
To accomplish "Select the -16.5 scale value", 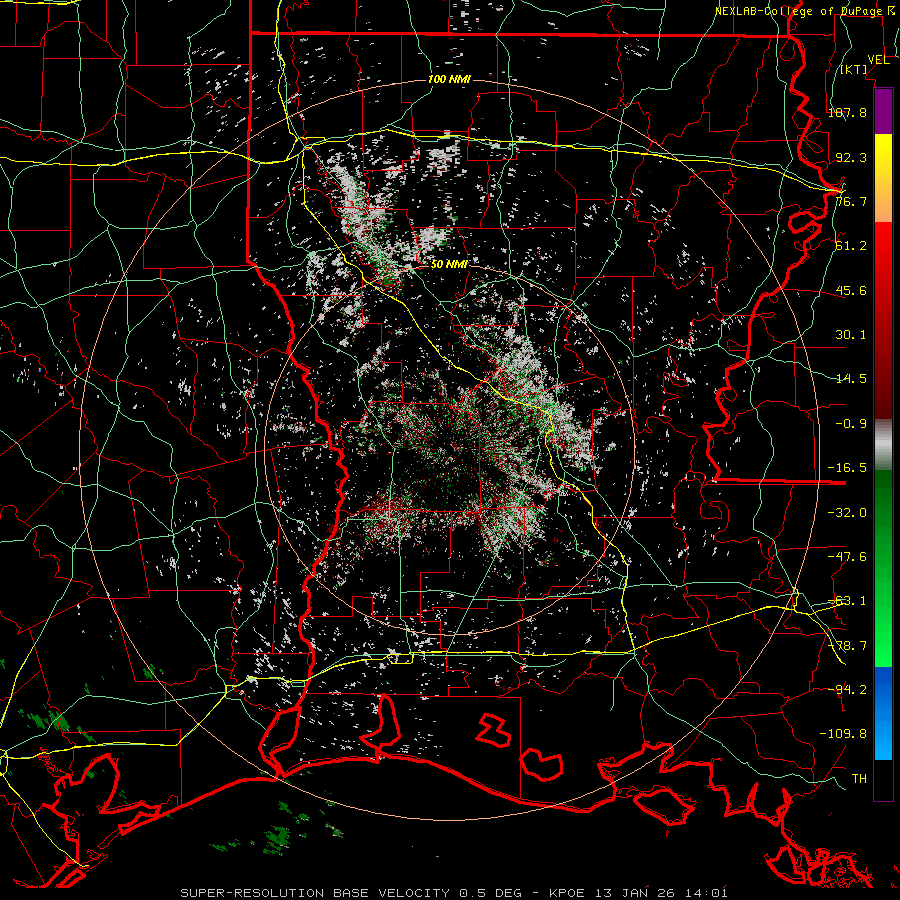I will tap(847, 467).
